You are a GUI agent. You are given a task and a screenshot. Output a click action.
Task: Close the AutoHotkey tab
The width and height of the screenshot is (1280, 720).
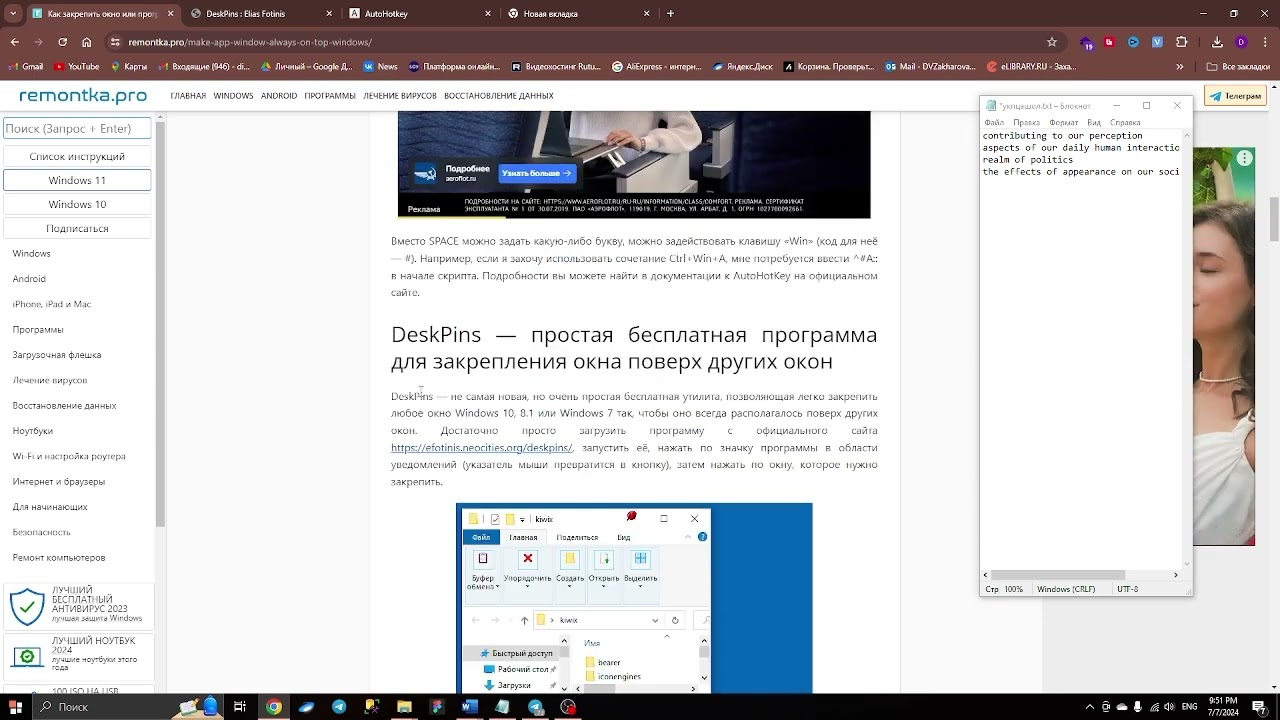pos(488,14)
